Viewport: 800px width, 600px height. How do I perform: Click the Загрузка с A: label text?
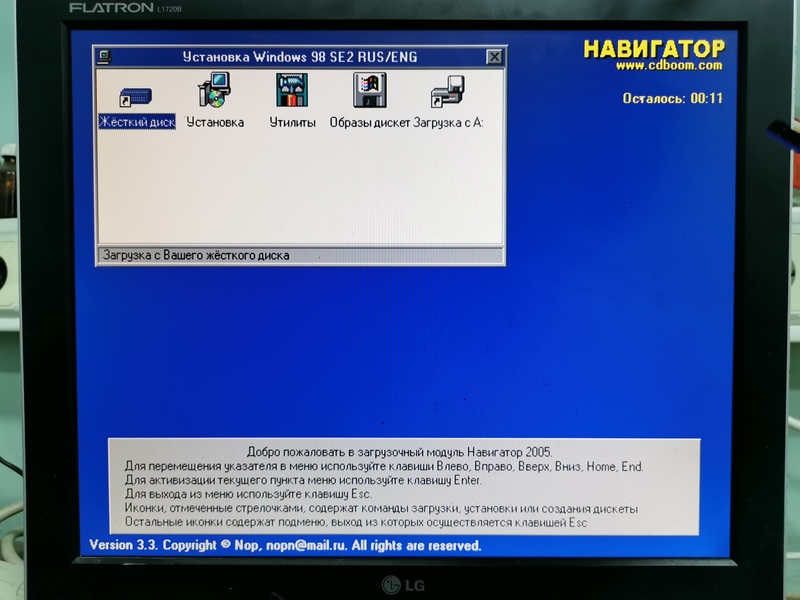pos(448,122)
